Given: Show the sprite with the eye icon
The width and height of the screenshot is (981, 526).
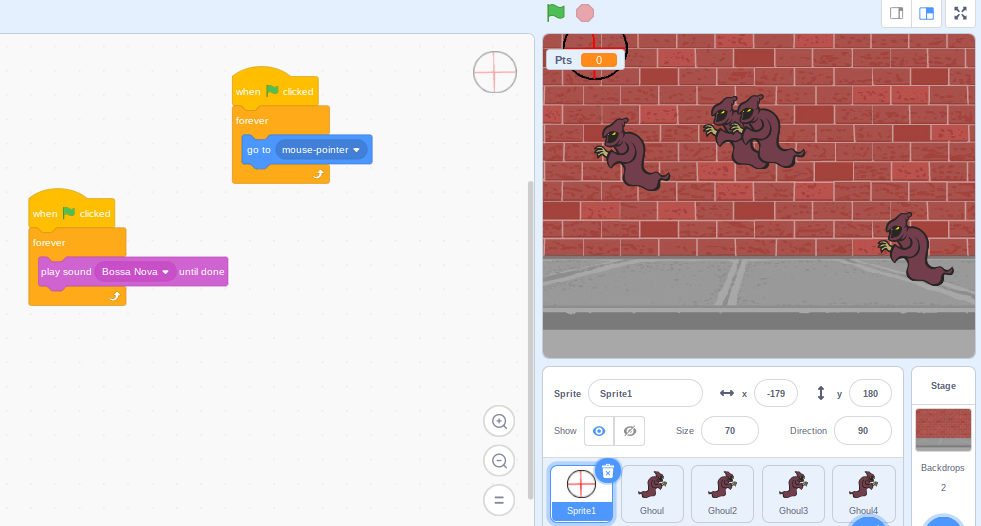Looking at the screenshot, I should (599, 431).
